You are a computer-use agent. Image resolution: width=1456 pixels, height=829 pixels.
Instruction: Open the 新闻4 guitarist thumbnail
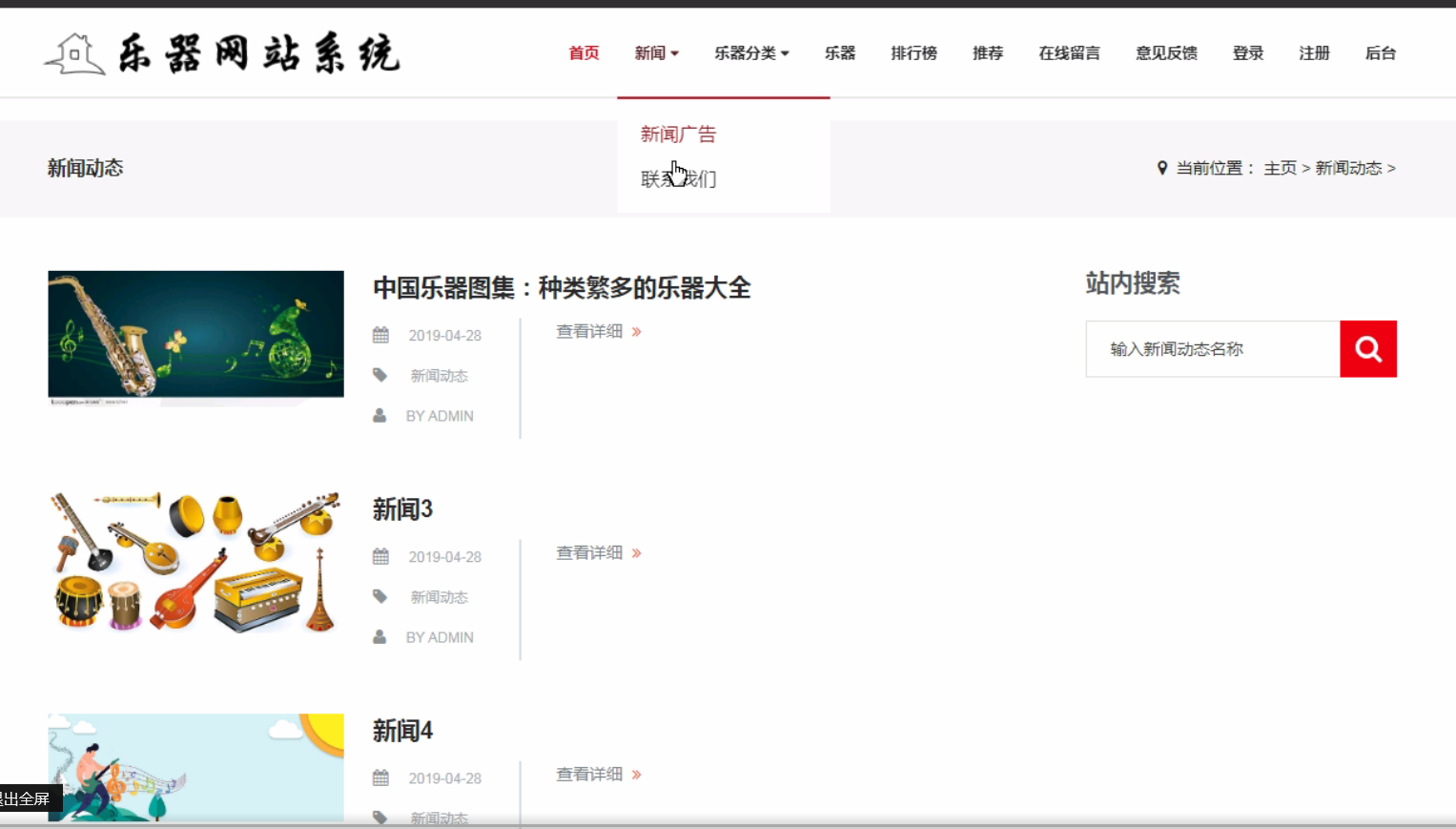tap(195, 767)
